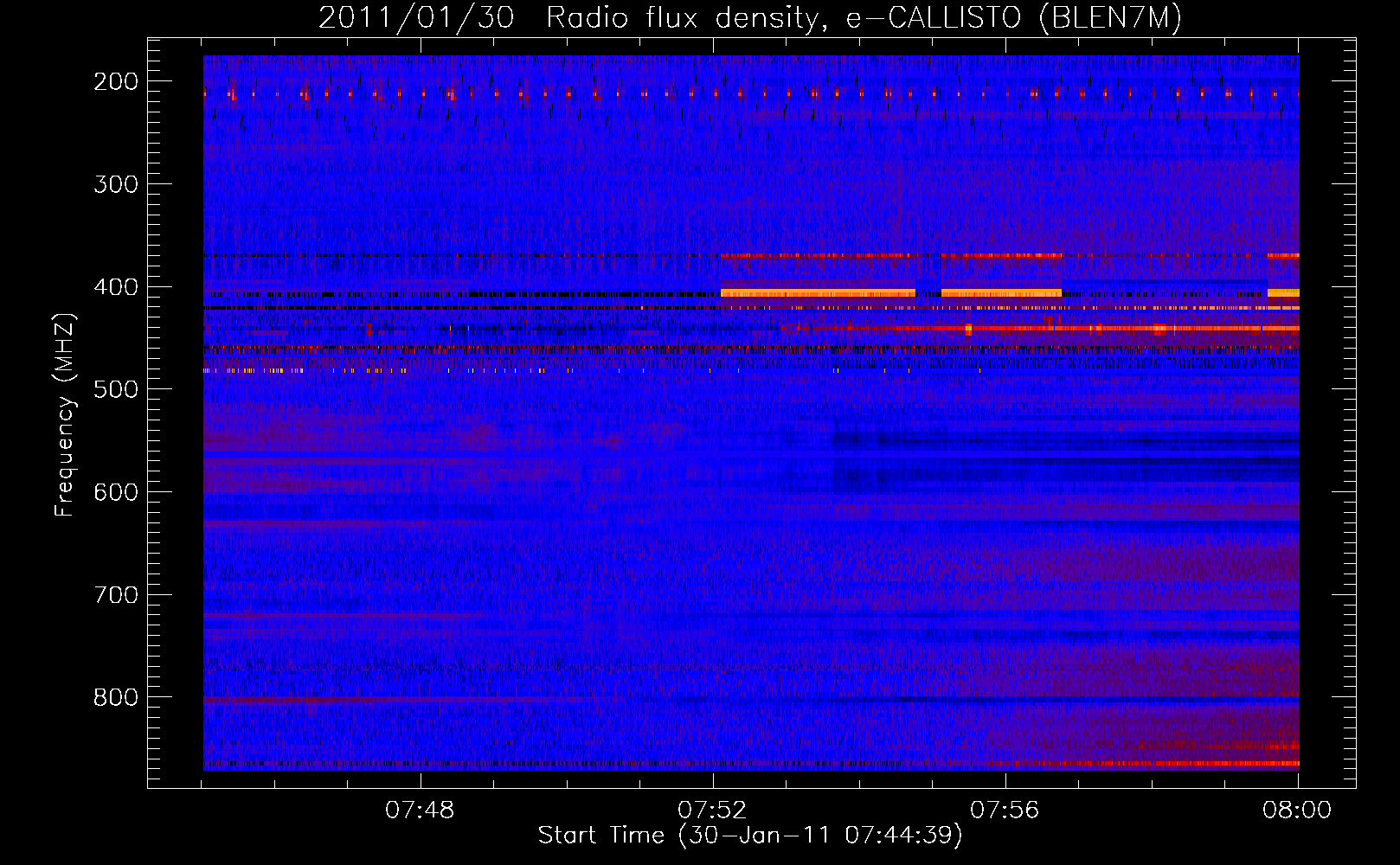1400x865 pixels.
Task: Select the 300 frequency tick label
Action: (116, 184)
